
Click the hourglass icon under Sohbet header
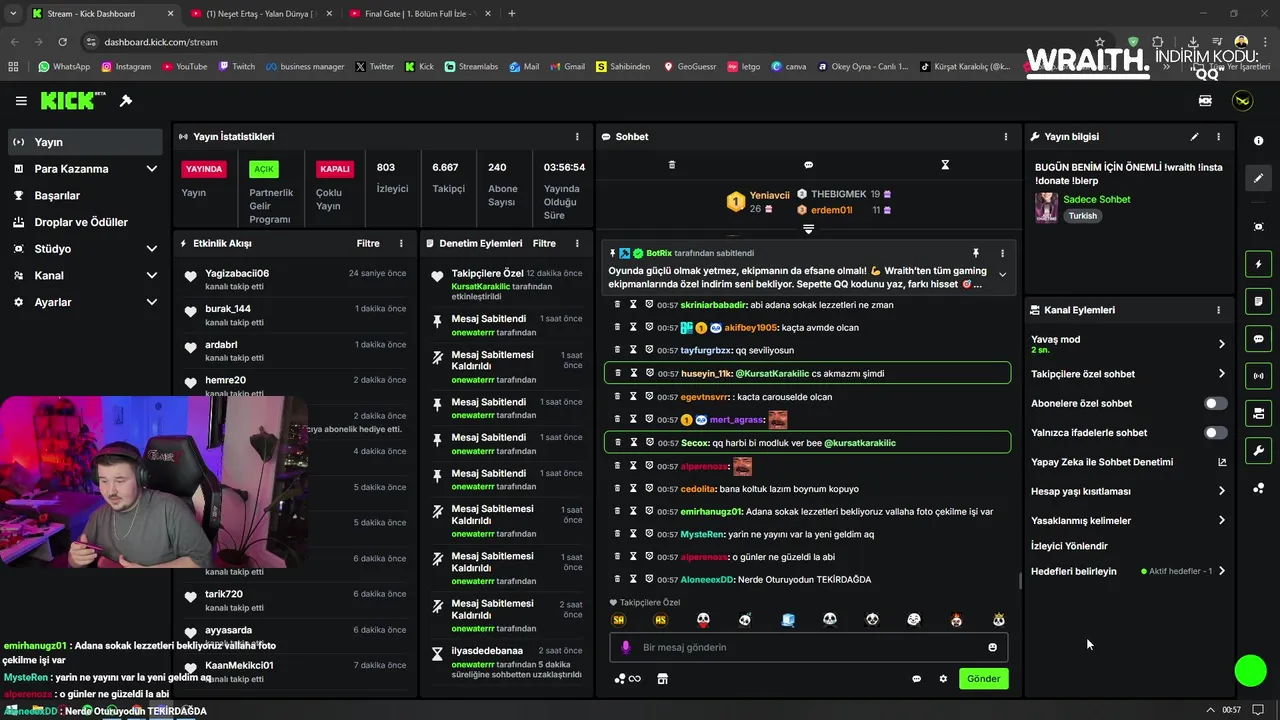pos(945,165)
